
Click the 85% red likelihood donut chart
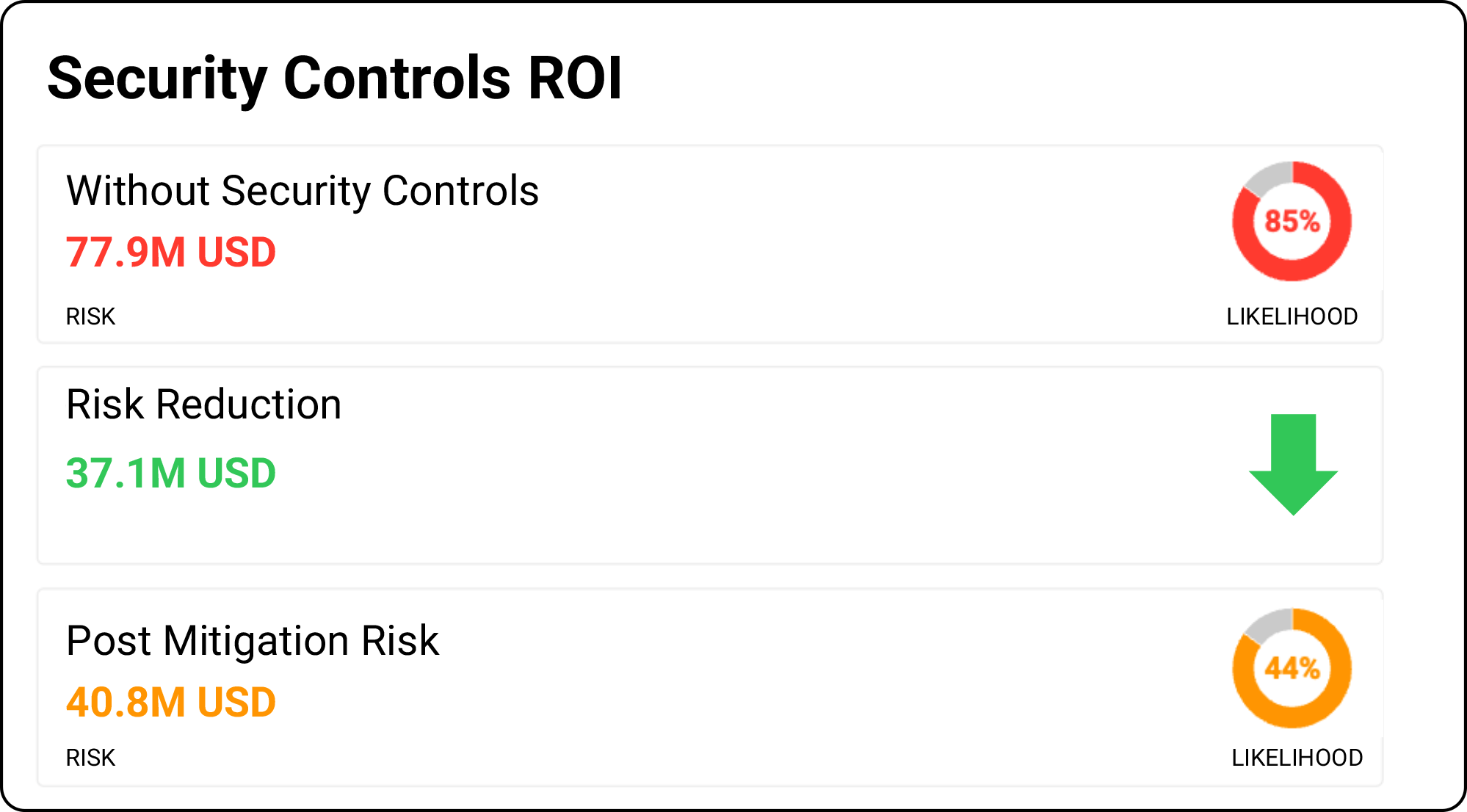tap(1292, 221)
